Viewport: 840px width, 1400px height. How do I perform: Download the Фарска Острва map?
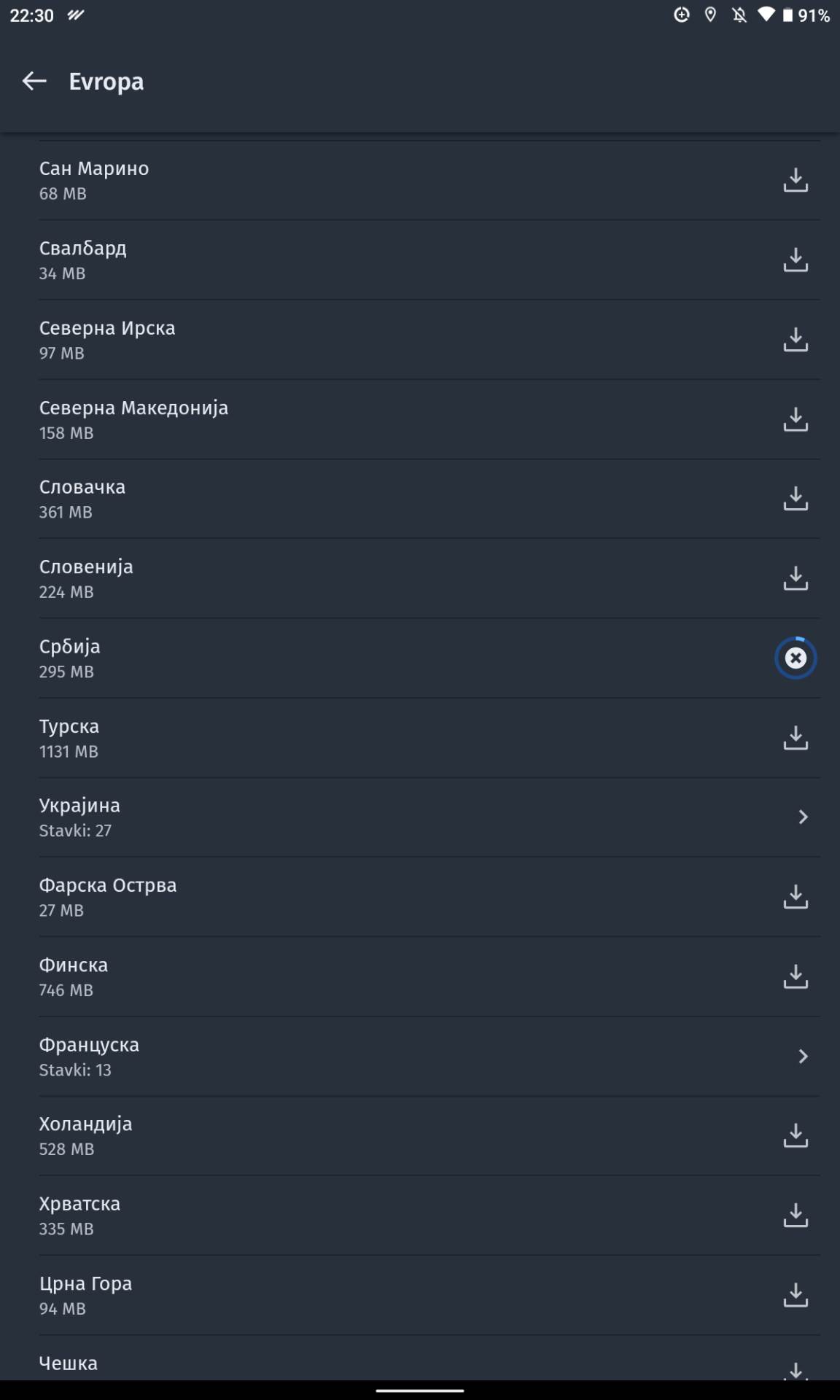(x=796, y=897)
